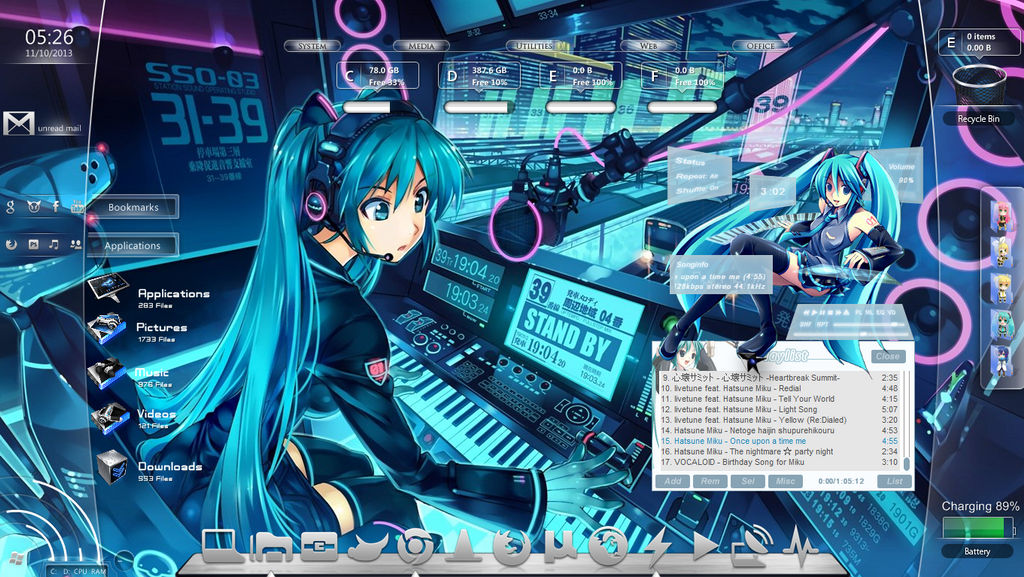Select track 16 The nightmare party night
The image size is (1024, 577).
(778, 451)
